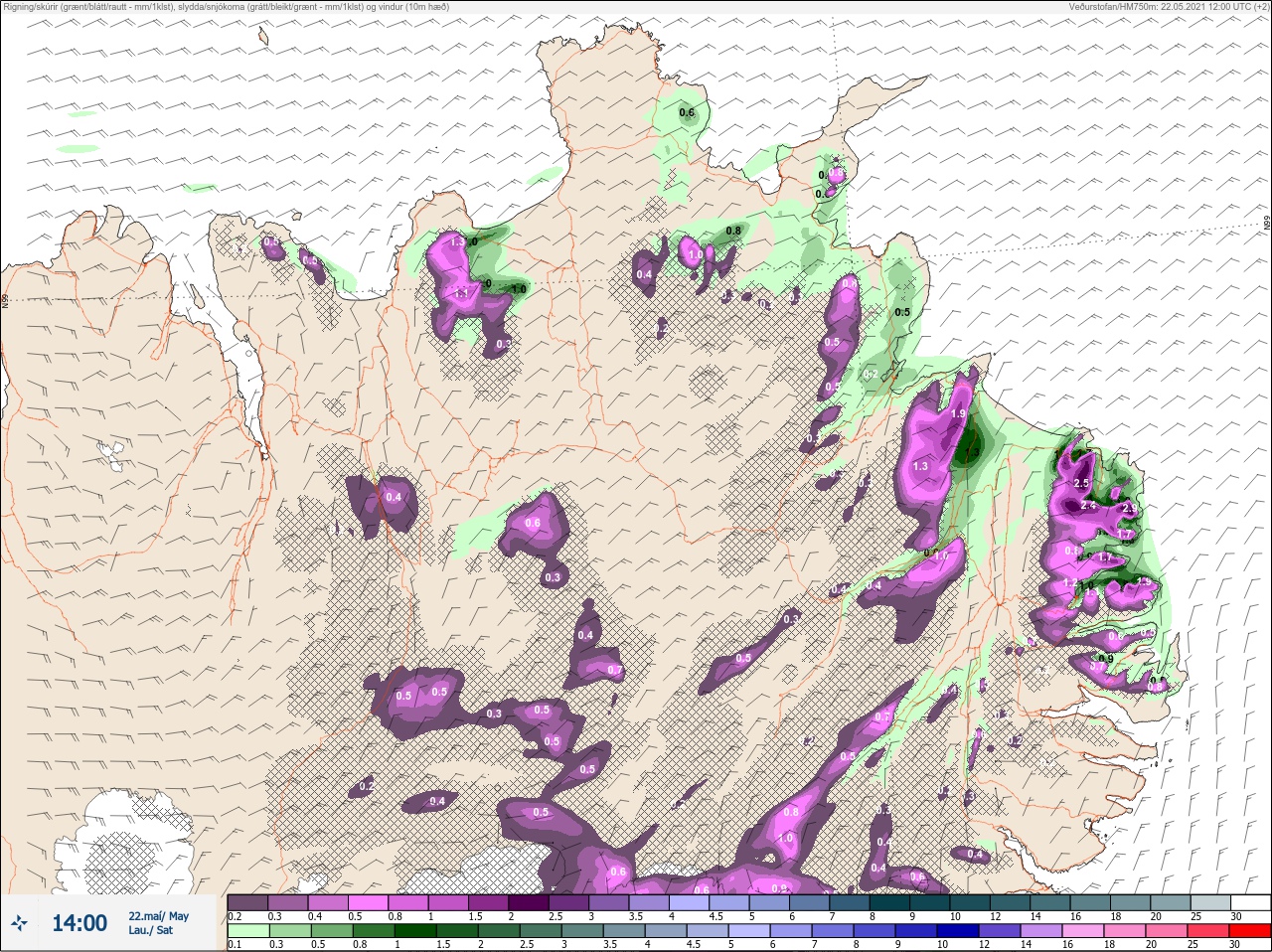This screenshot has width=1272, height=952.
Task: Click the 'Lau./ Sat' weekday label
Action: point(151,930)
